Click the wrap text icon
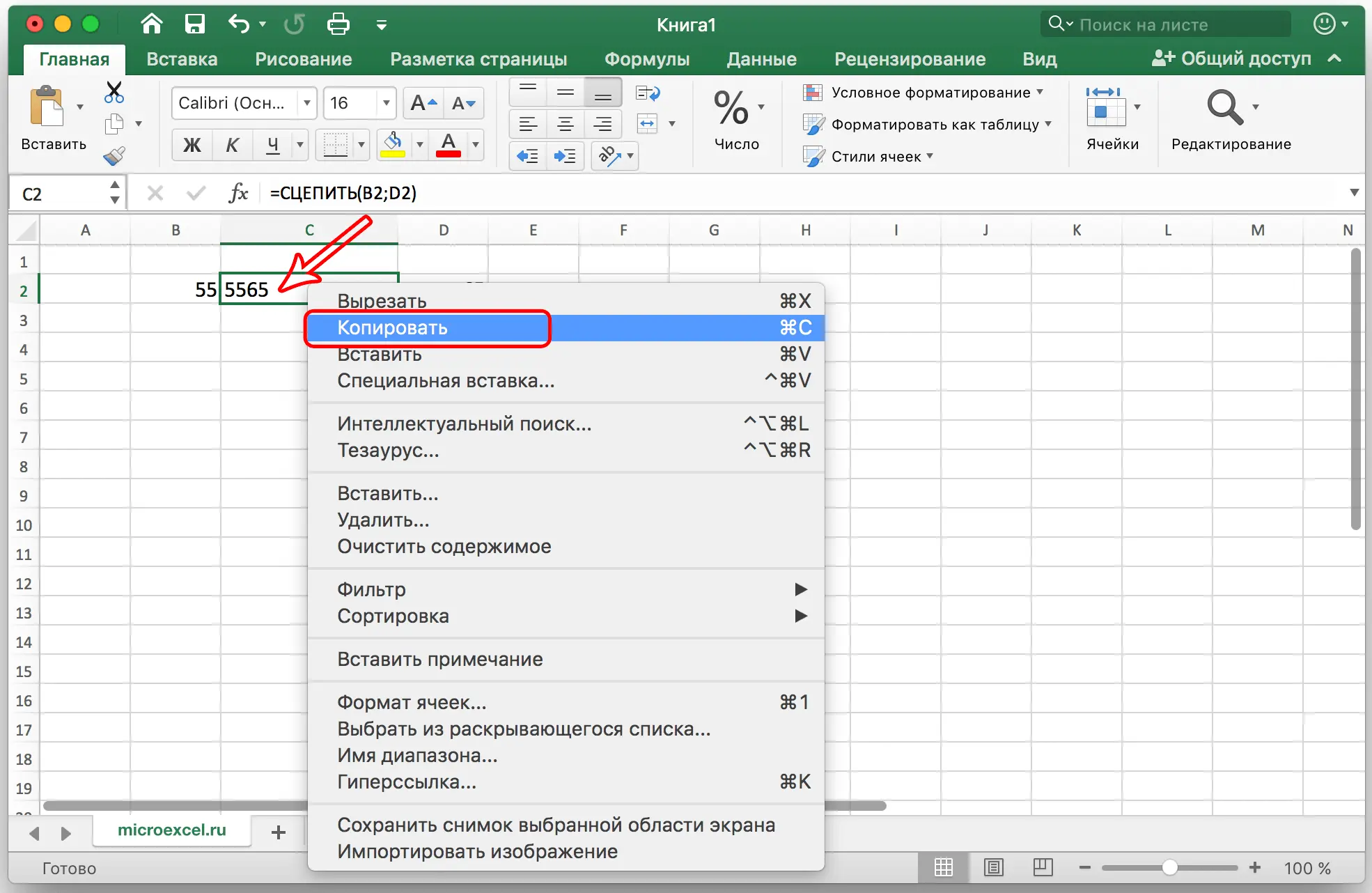 (648, 93)
